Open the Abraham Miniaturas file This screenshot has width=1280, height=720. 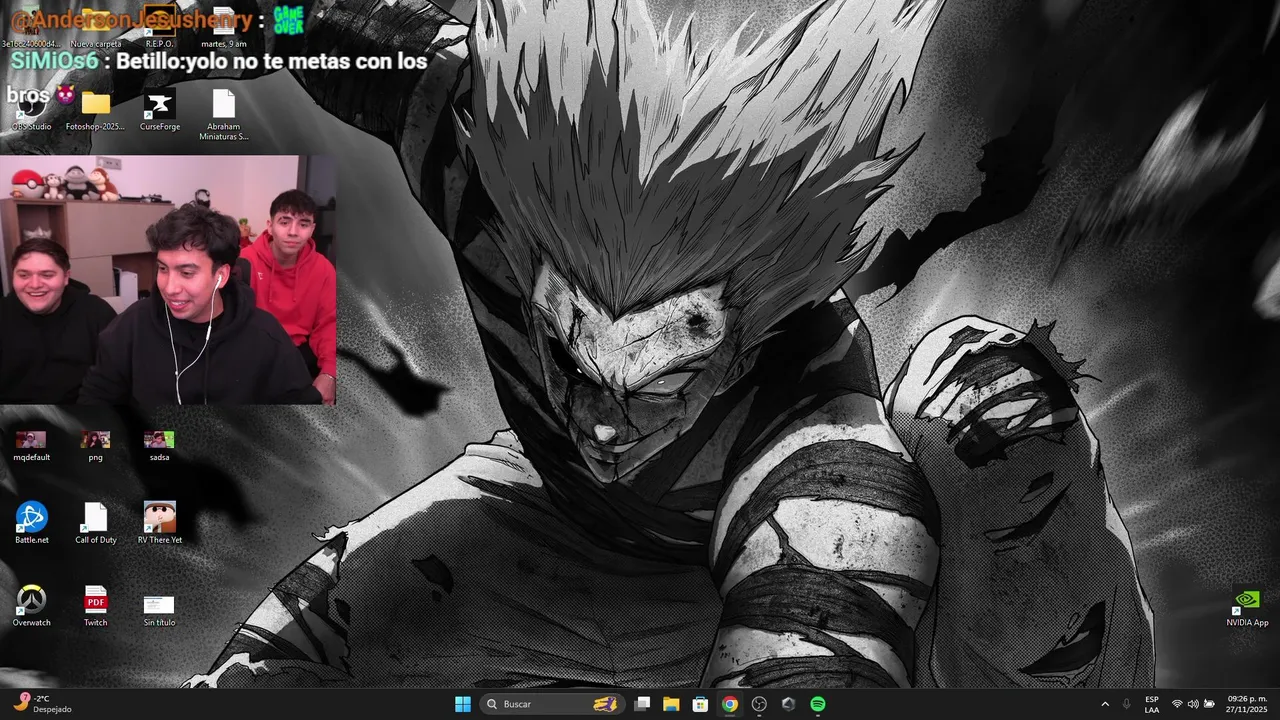(x=223, y=115)
